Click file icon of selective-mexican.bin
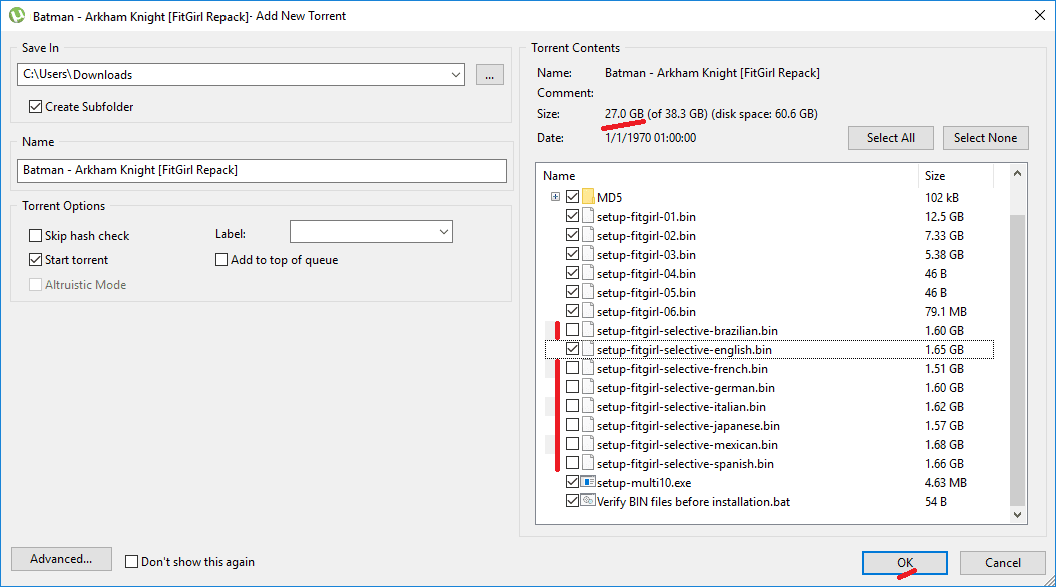The width and height of the screenshot is (1056, 587). [588, 444]
